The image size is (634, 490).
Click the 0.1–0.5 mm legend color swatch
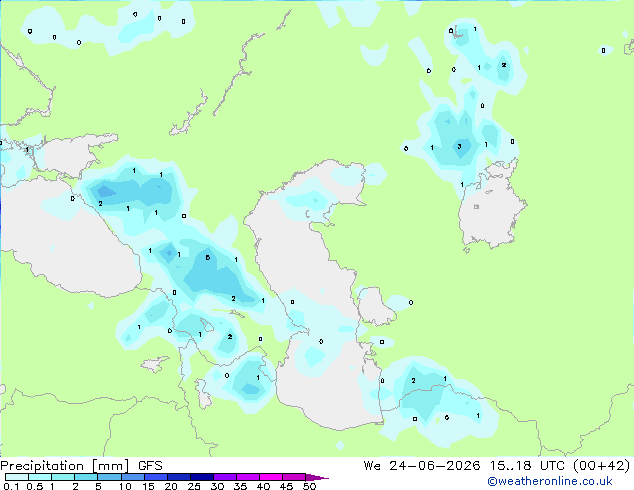17,477
